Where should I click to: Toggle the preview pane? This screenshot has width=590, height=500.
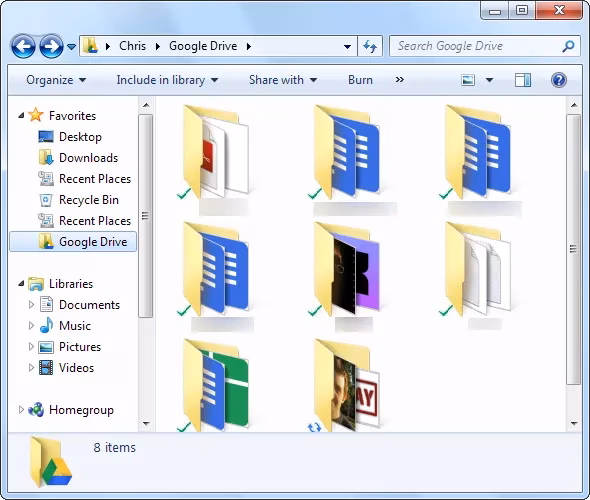click(x=523, y=80)
